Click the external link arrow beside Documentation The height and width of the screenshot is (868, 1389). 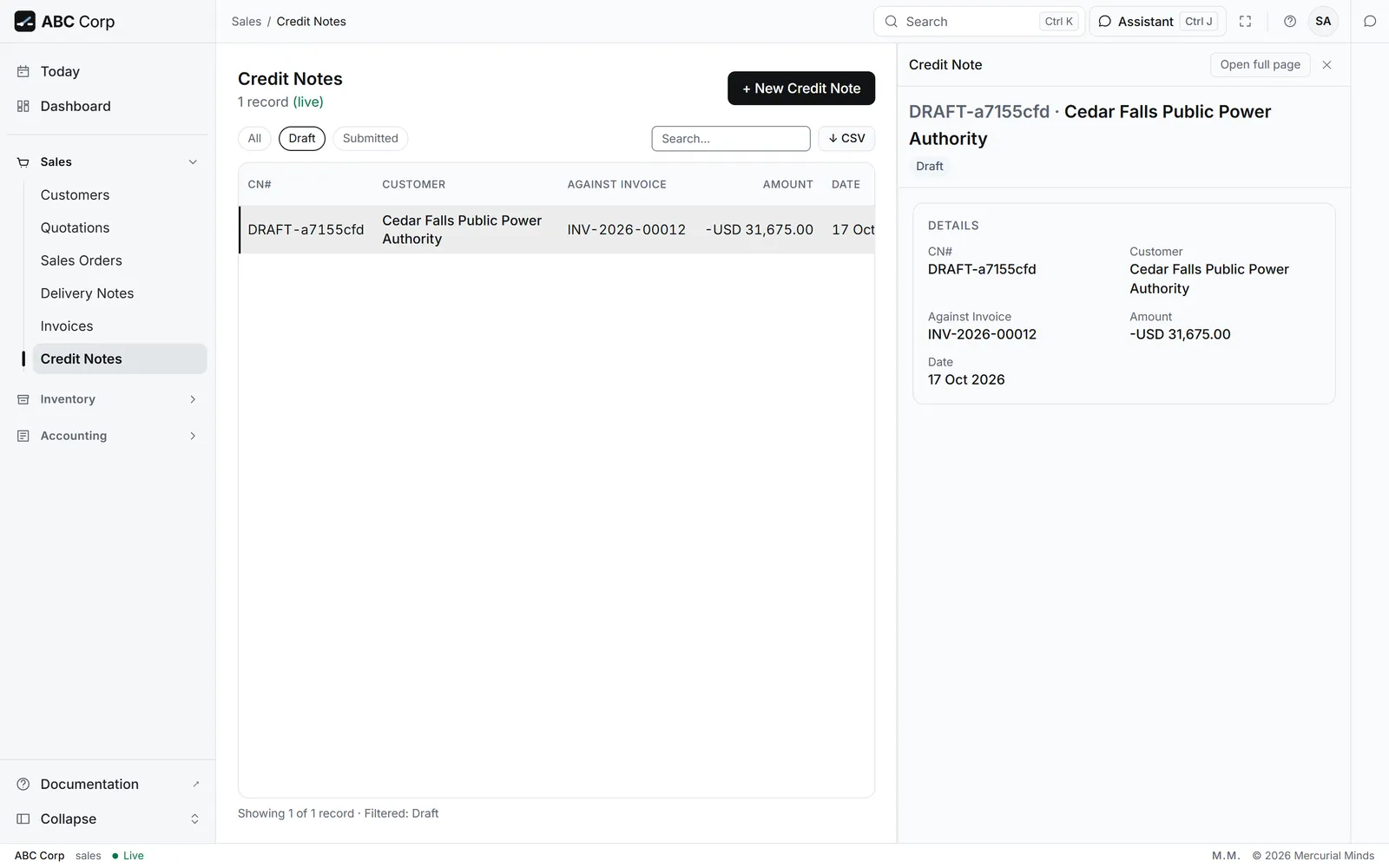195,784
